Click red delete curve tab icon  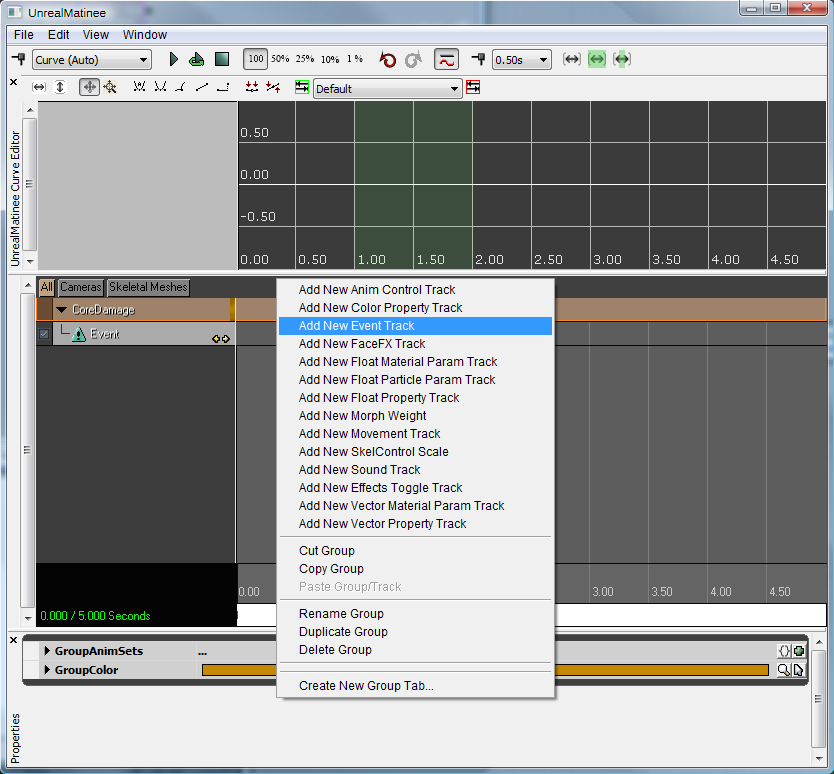473,87
